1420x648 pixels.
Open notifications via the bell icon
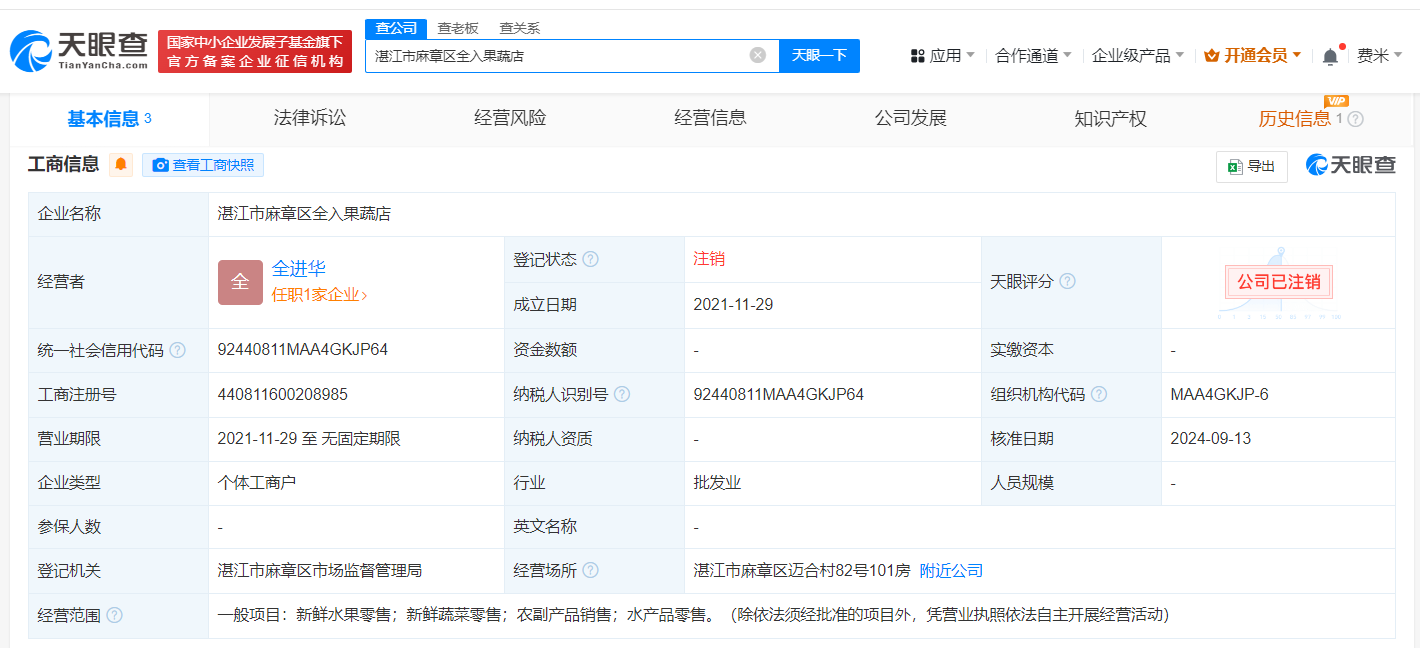[1330, 55]
